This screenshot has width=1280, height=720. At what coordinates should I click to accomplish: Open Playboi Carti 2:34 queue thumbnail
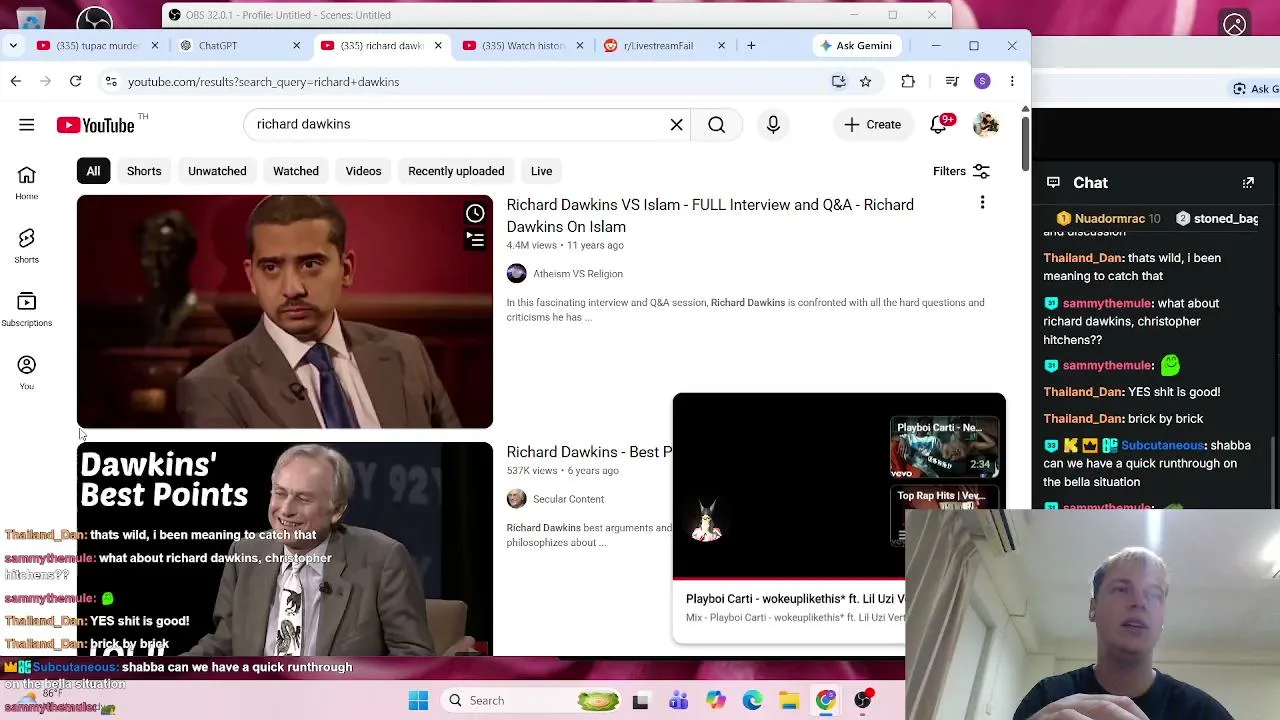[945, 447]
